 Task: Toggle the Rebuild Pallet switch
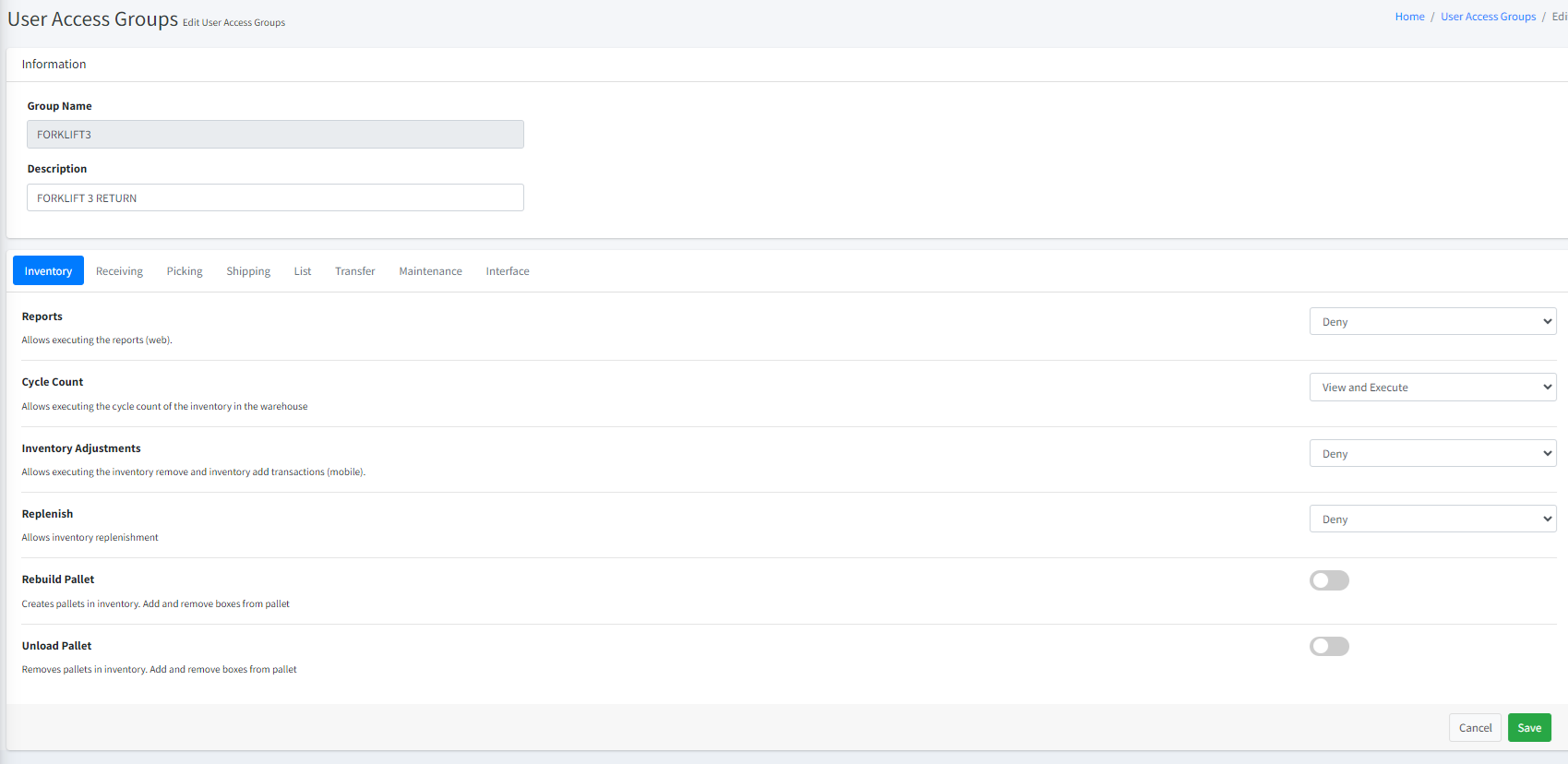(1329, 580)
